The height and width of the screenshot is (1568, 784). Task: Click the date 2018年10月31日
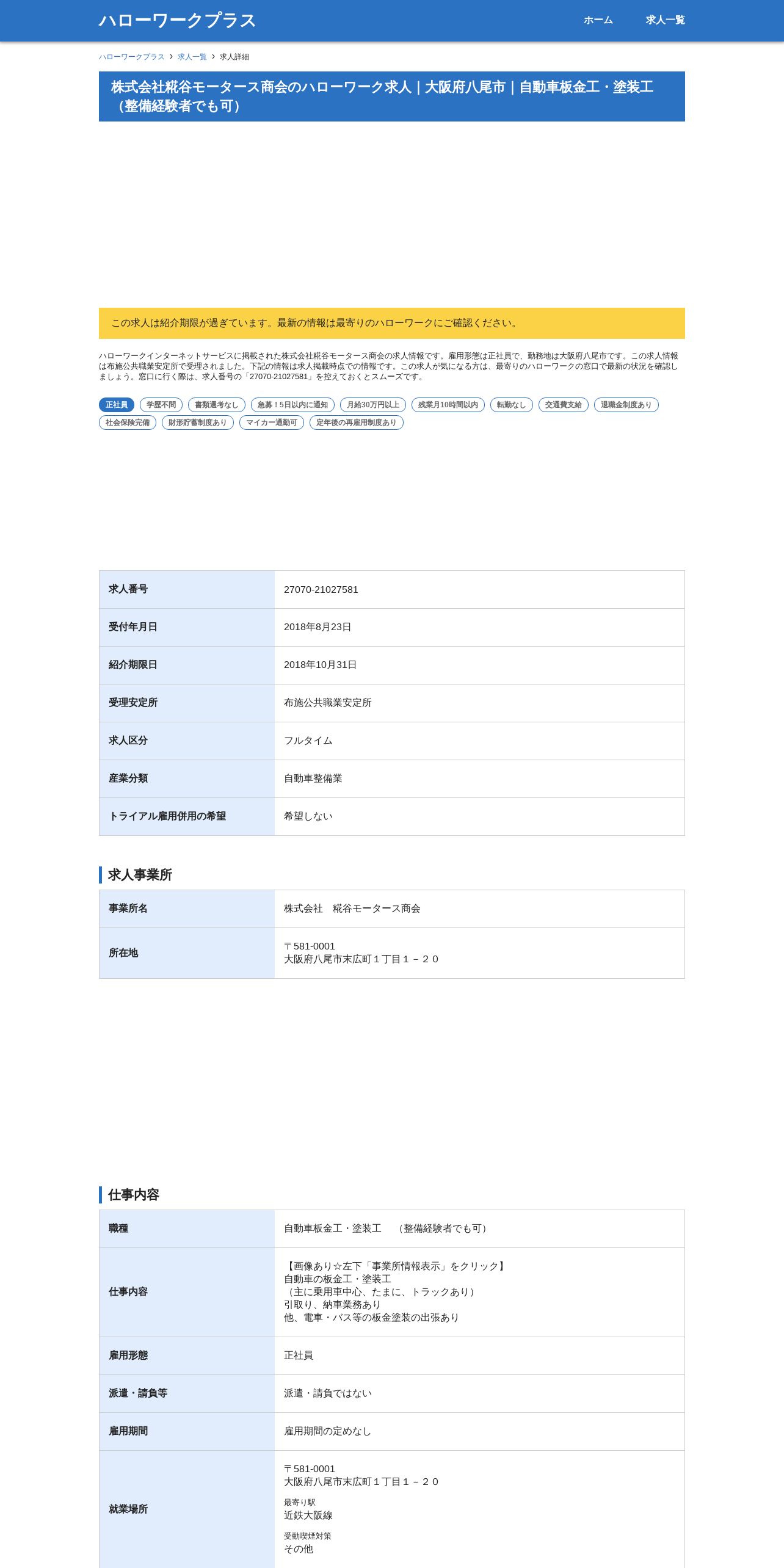point(321,666)
